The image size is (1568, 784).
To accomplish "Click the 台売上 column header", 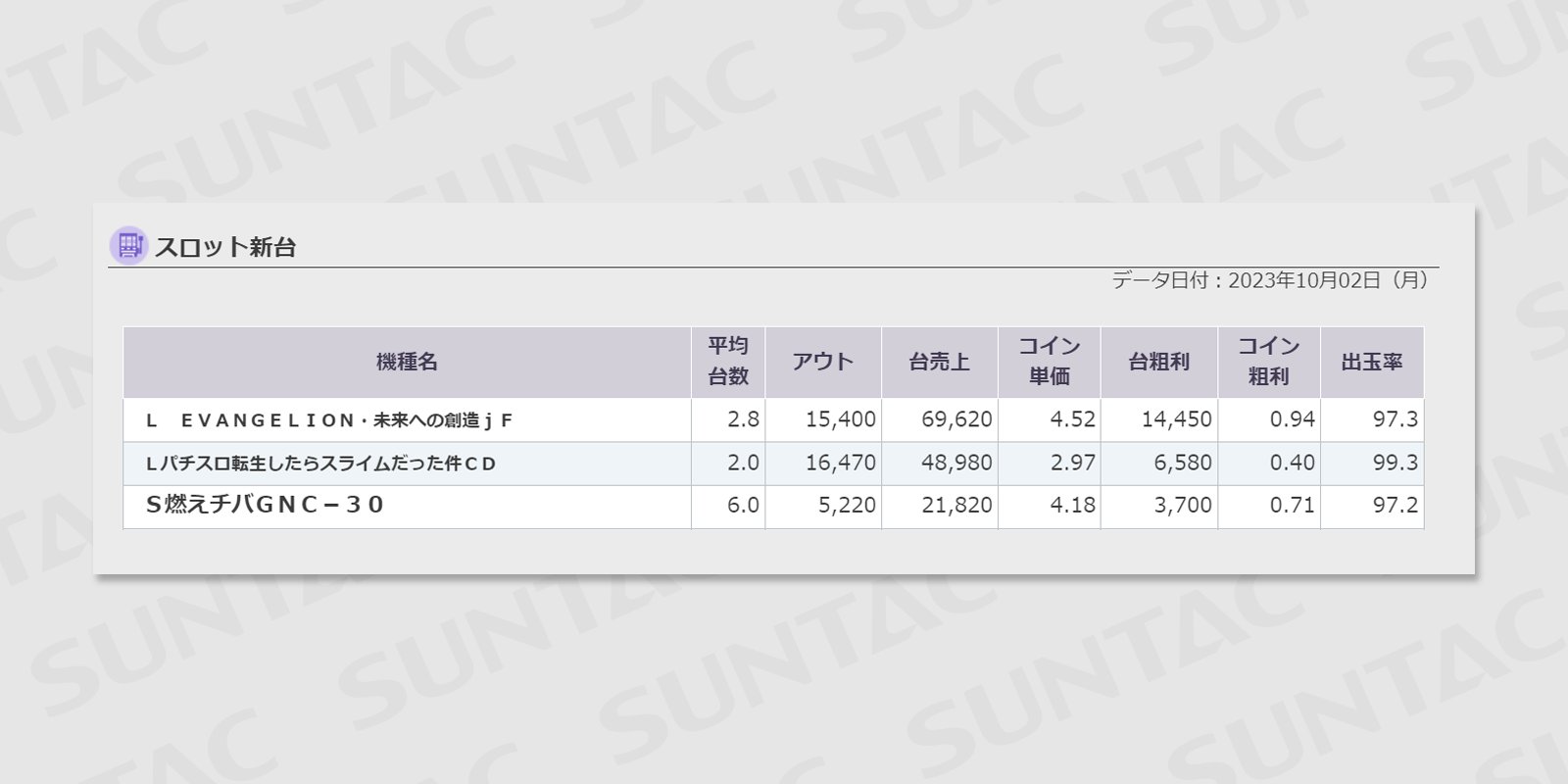I will 940,362.
